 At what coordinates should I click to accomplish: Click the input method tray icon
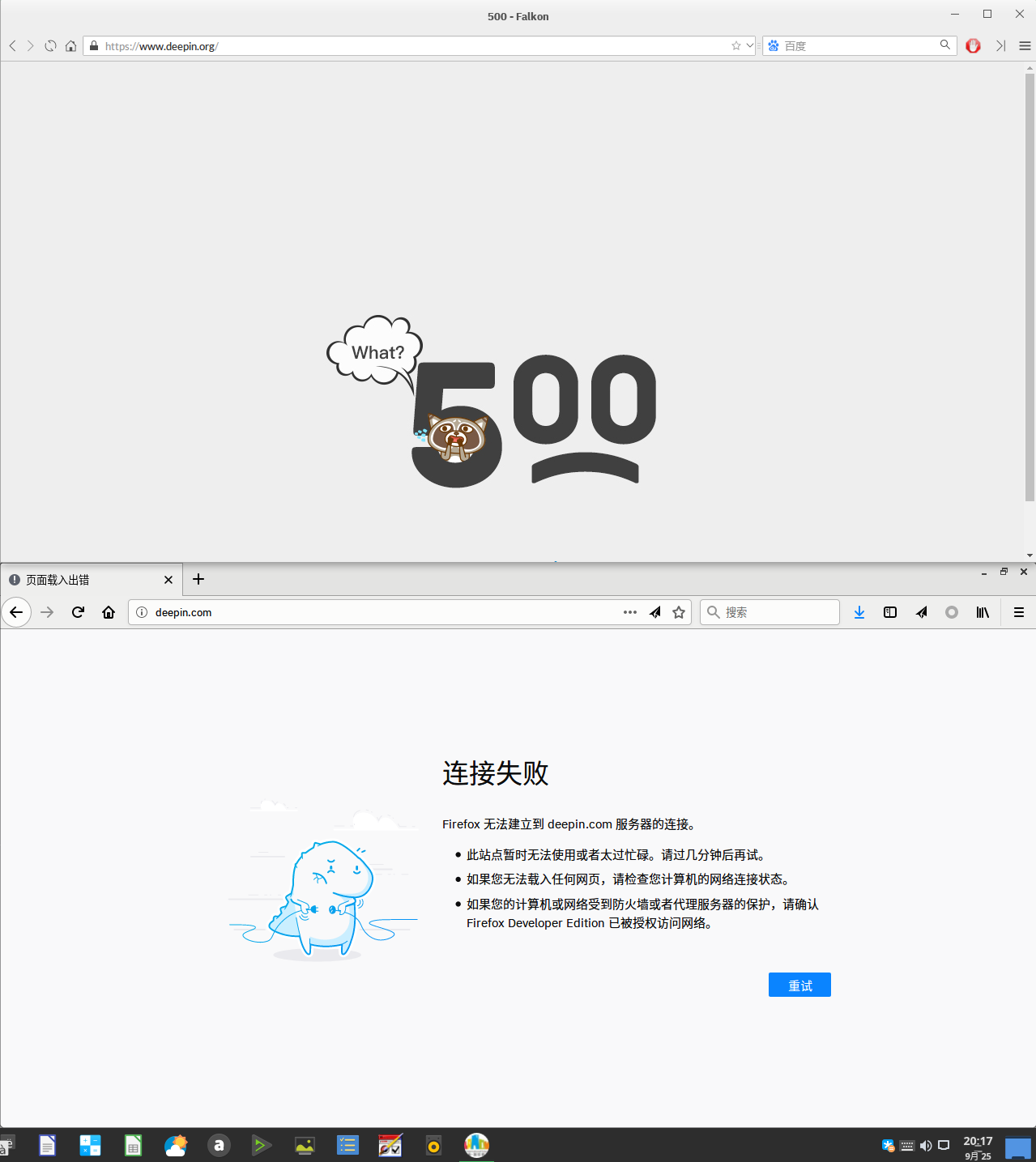click(889, 1145)
